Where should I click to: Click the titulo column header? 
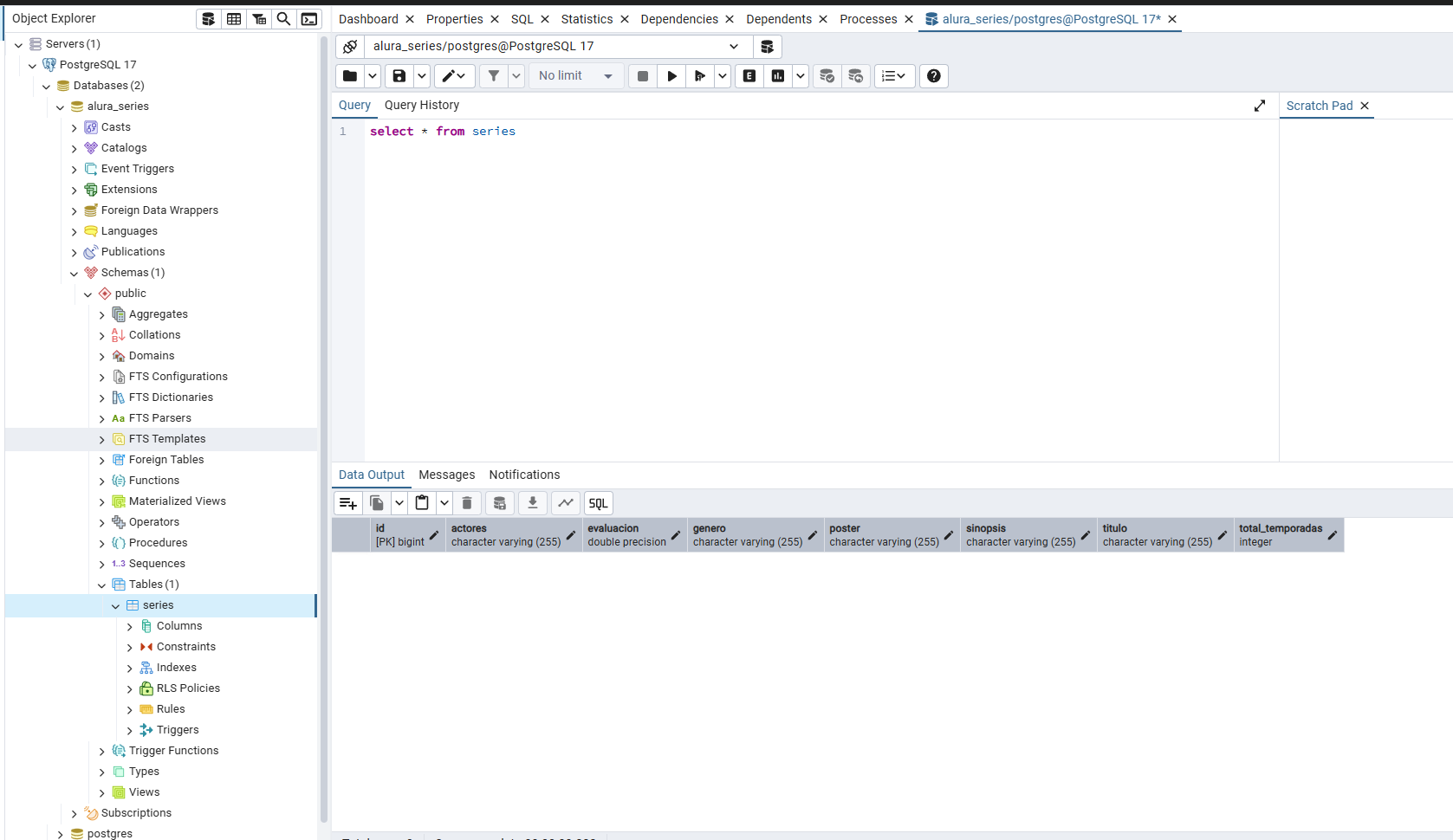coord(1165,535)
